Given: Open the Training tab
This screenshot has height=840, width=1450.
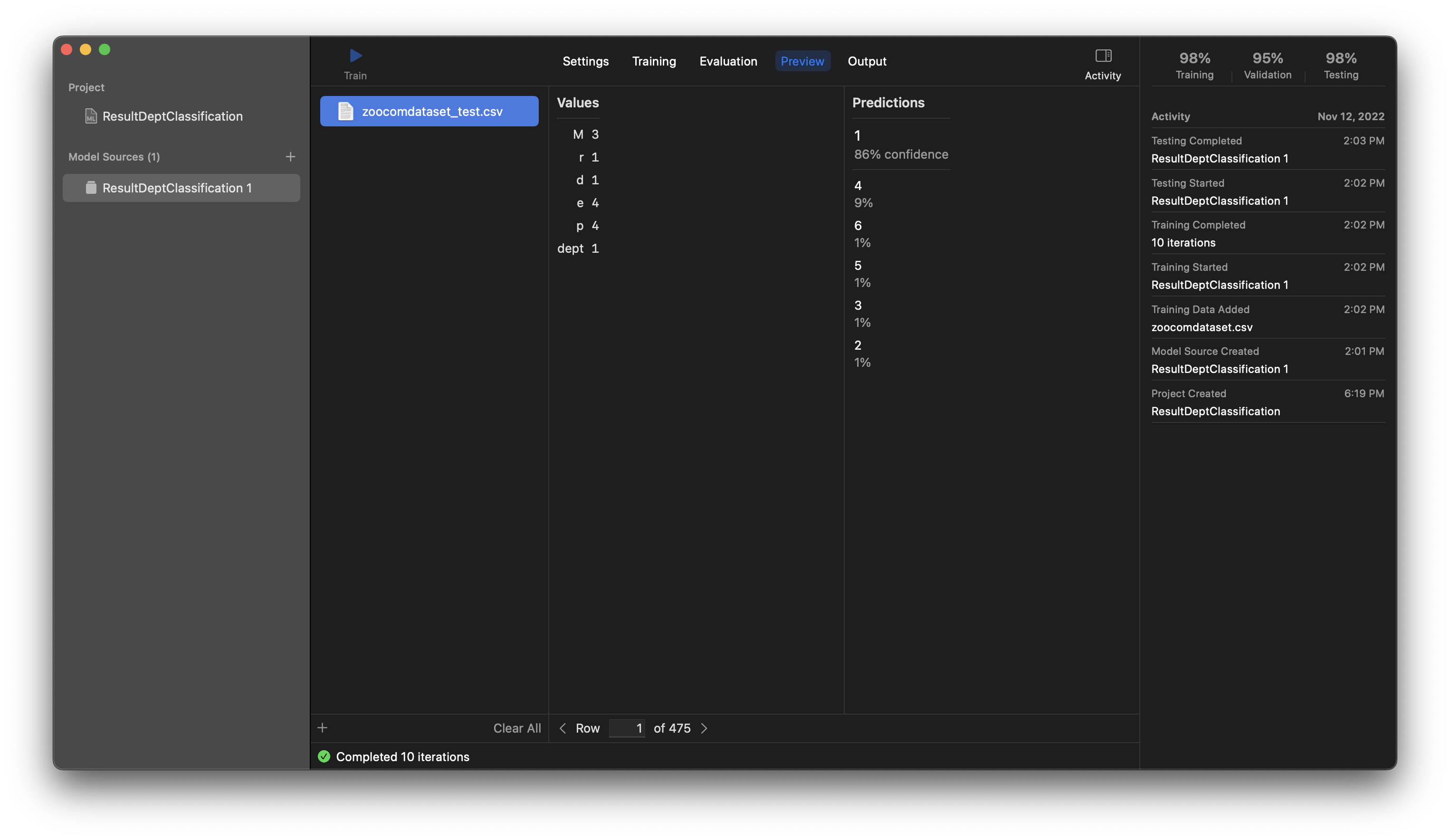Looking at the screenshot, I should pos(654,62).
